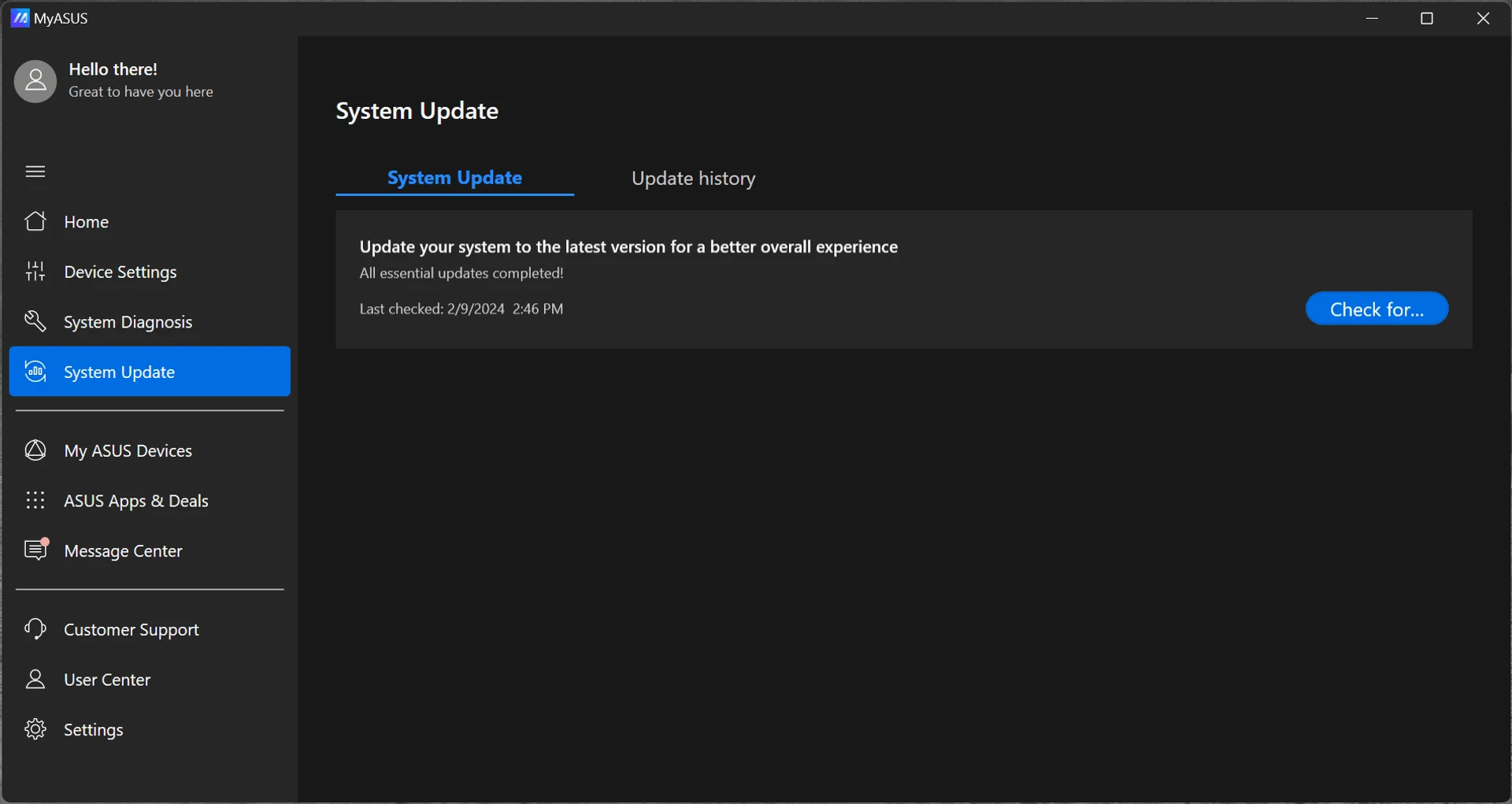Go to Device Settings label
The width and height of the screenshot is (1512, 804).
[120, 272]
